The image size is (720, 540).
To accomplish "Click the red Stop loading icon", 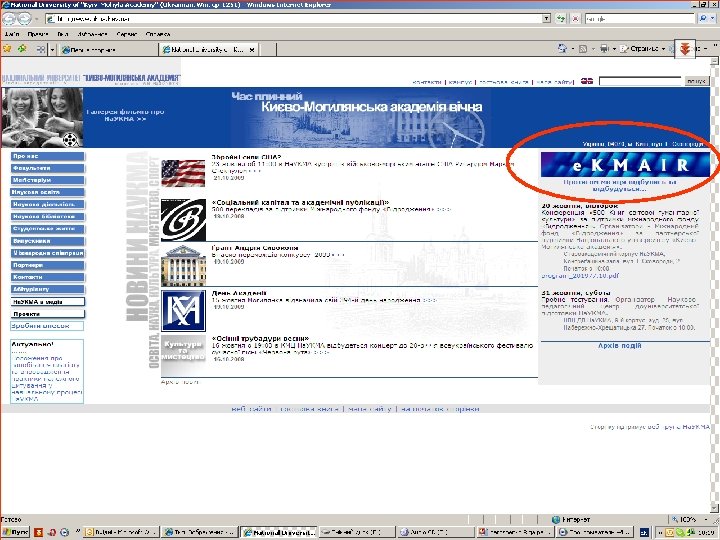I will [575, 18].
